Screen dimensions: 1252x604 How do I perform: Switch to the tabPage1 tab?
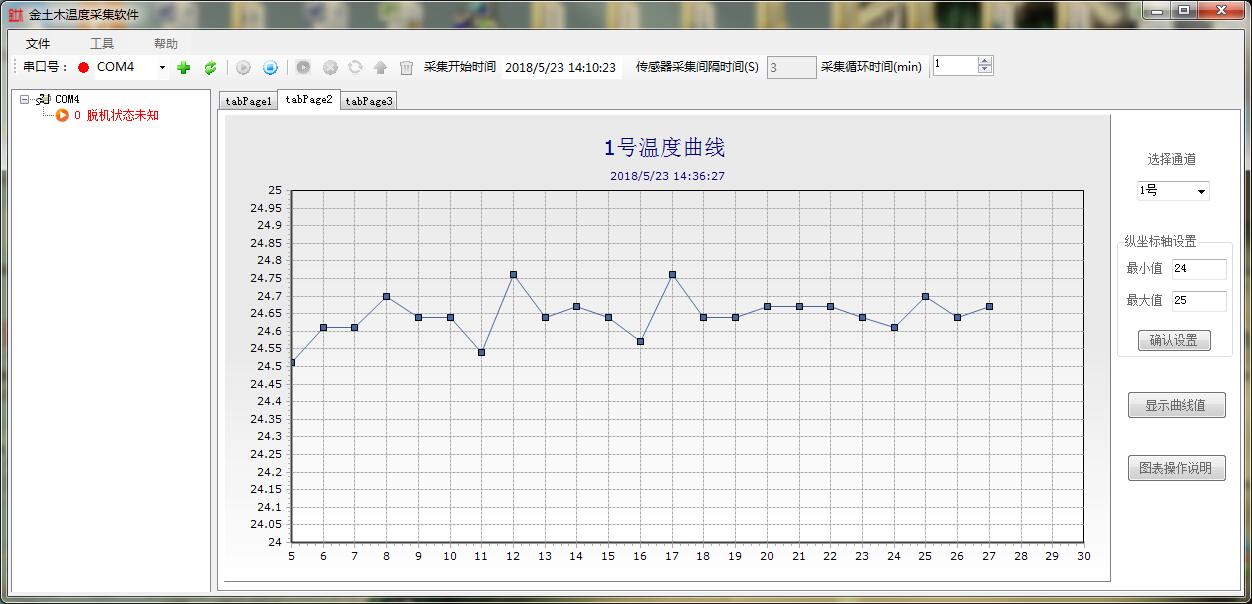click(248, 101)
